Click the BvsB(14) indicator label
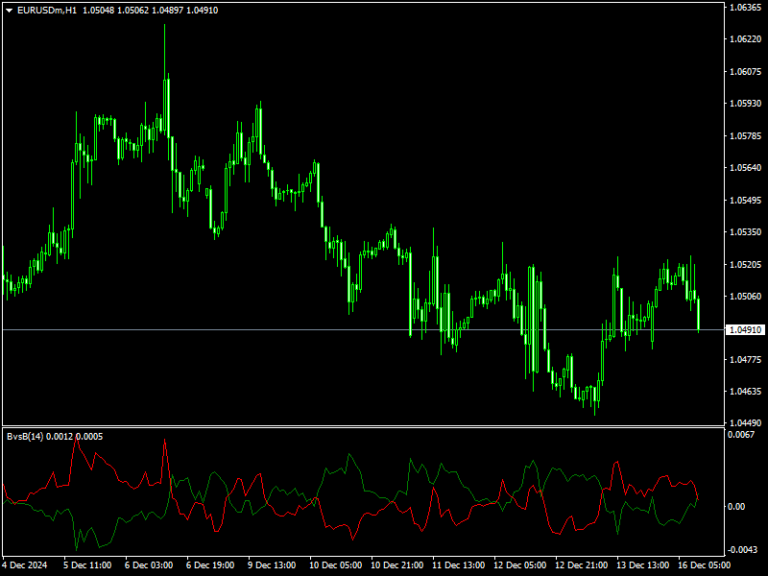The width and height of the screenshot is (768, 576). (25, 436)
